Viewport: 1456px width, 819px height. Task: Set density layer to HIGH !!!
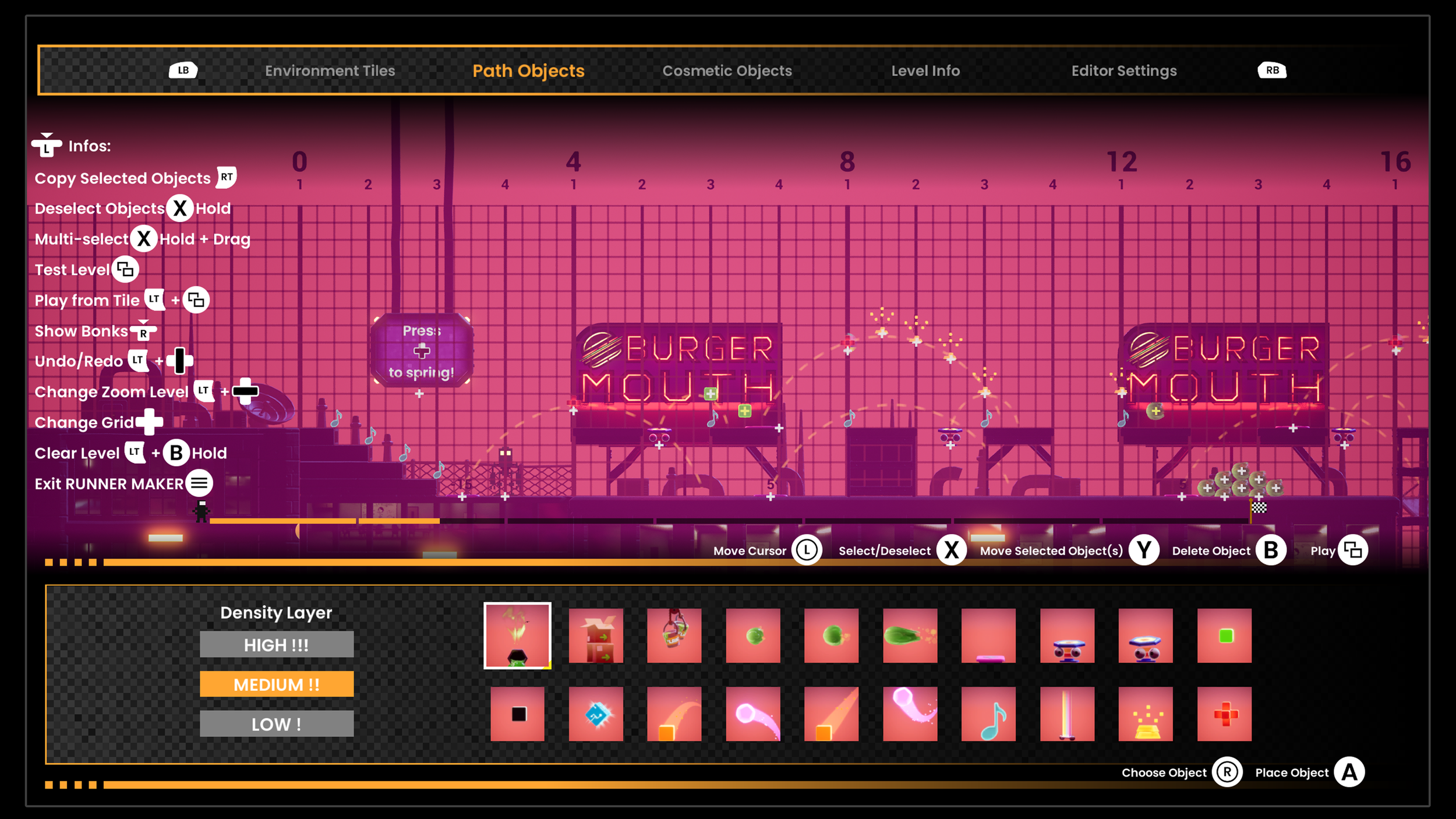pos(277,644)
